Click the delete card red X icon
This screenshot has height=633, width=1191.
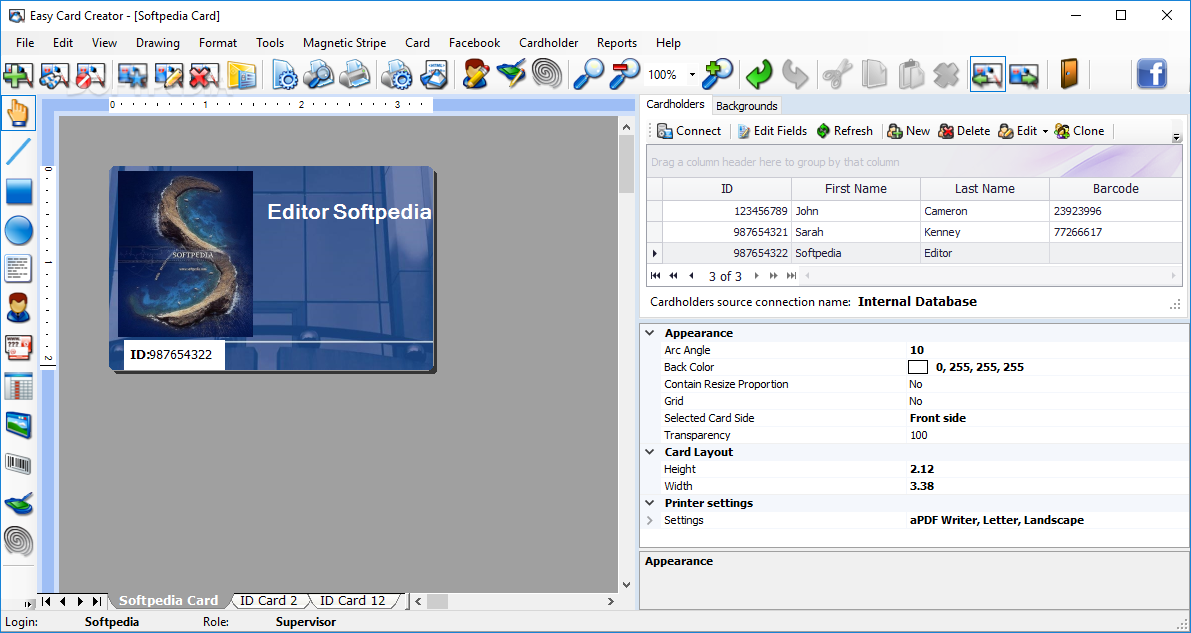(x=204, y=74)
